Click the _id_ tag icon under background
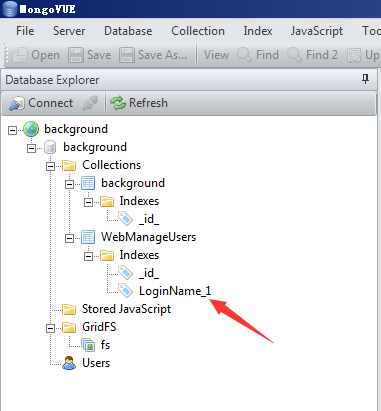Image resolution: width=381 pixels, height=411 pixels. tap(126, 219)
